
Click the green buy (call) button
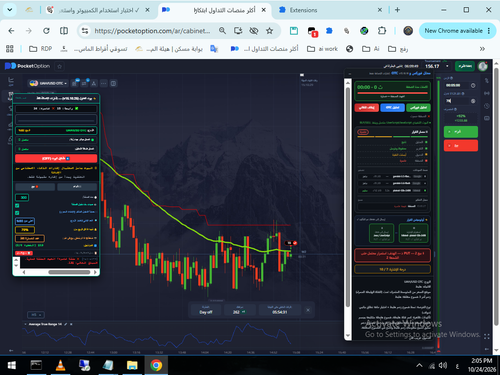(461, 132)
